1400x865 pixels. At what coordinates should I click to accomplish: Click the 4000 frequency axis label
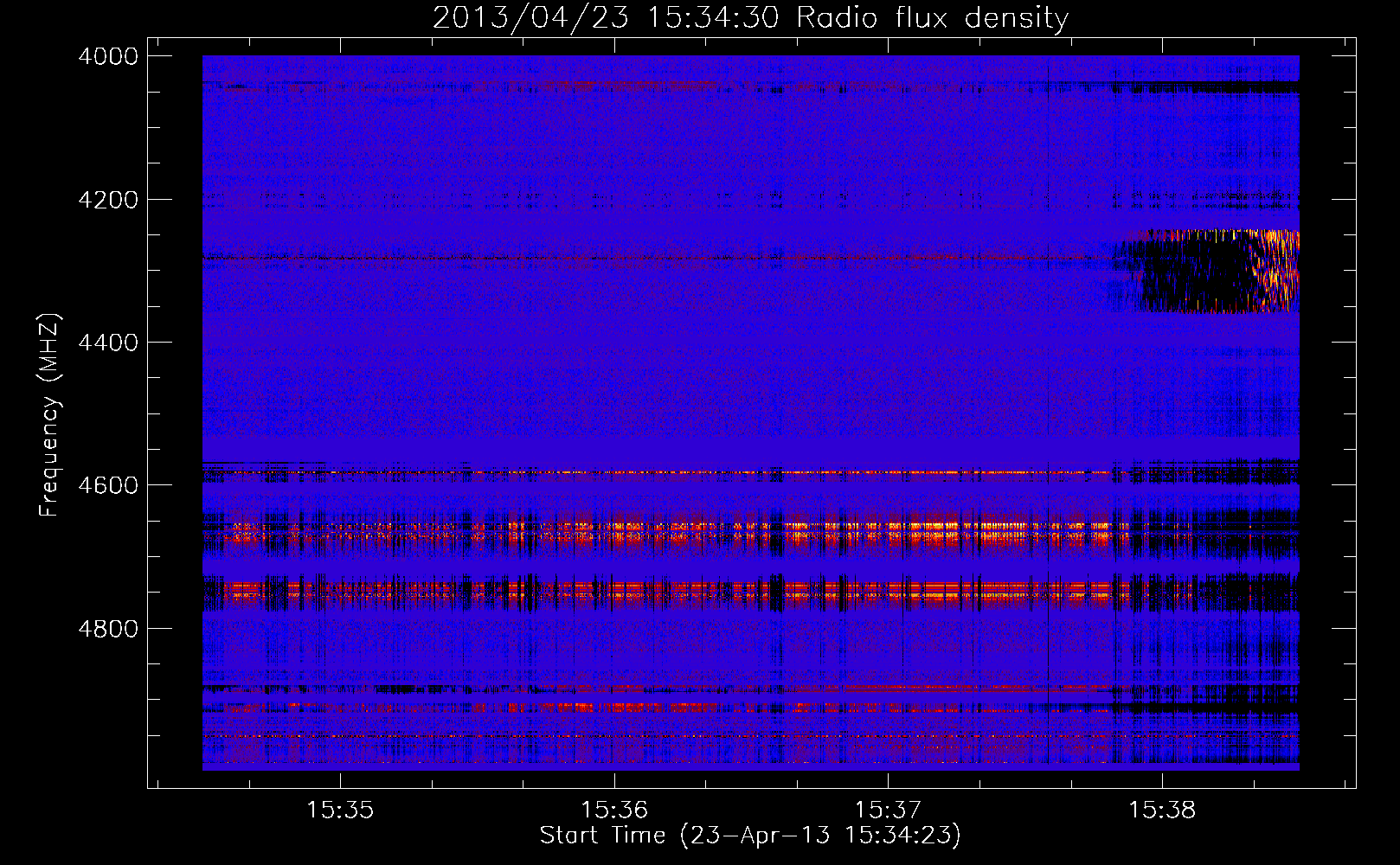(x=108, y=56)
